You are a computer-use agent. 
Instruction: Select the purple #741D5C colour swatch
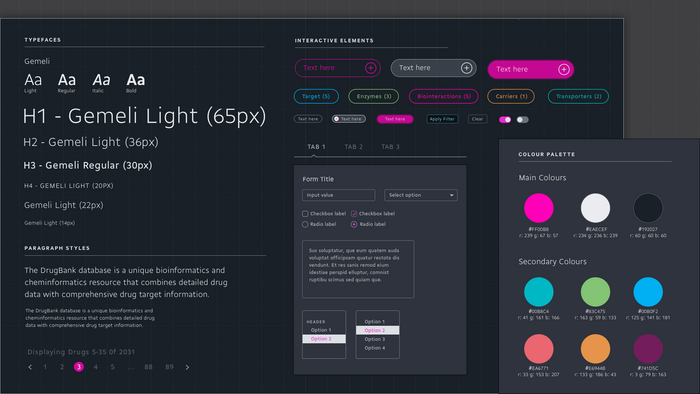coord(648,349)
